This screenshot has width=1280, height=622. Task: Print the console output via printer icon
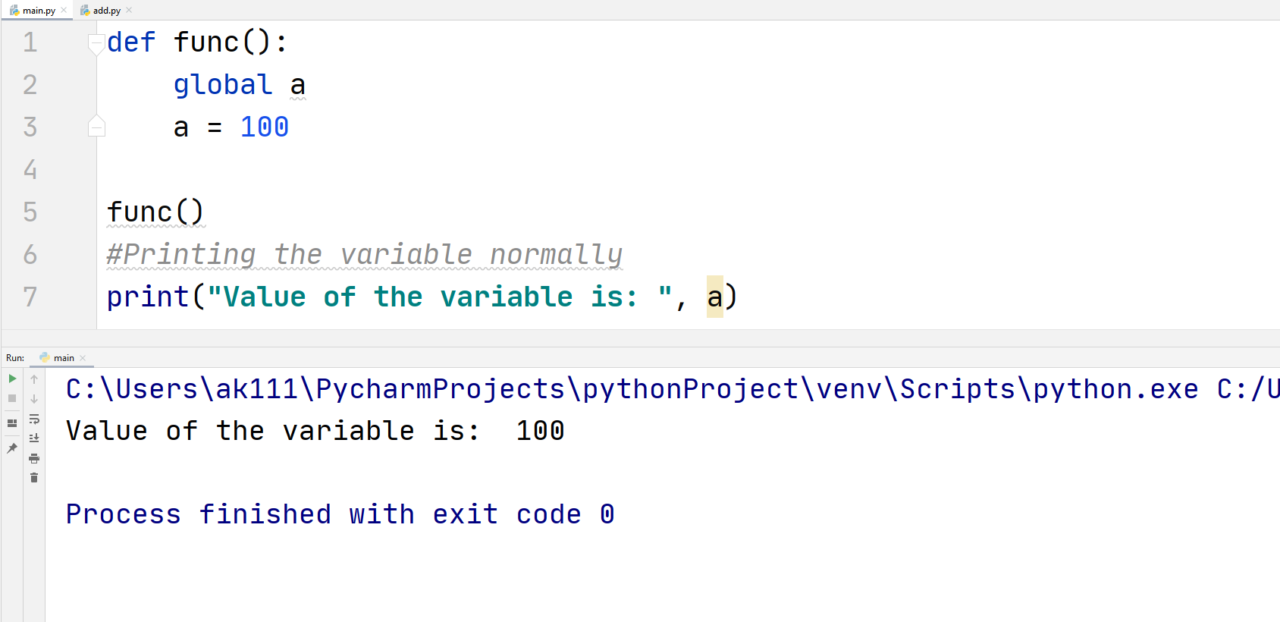coord(34,460)
